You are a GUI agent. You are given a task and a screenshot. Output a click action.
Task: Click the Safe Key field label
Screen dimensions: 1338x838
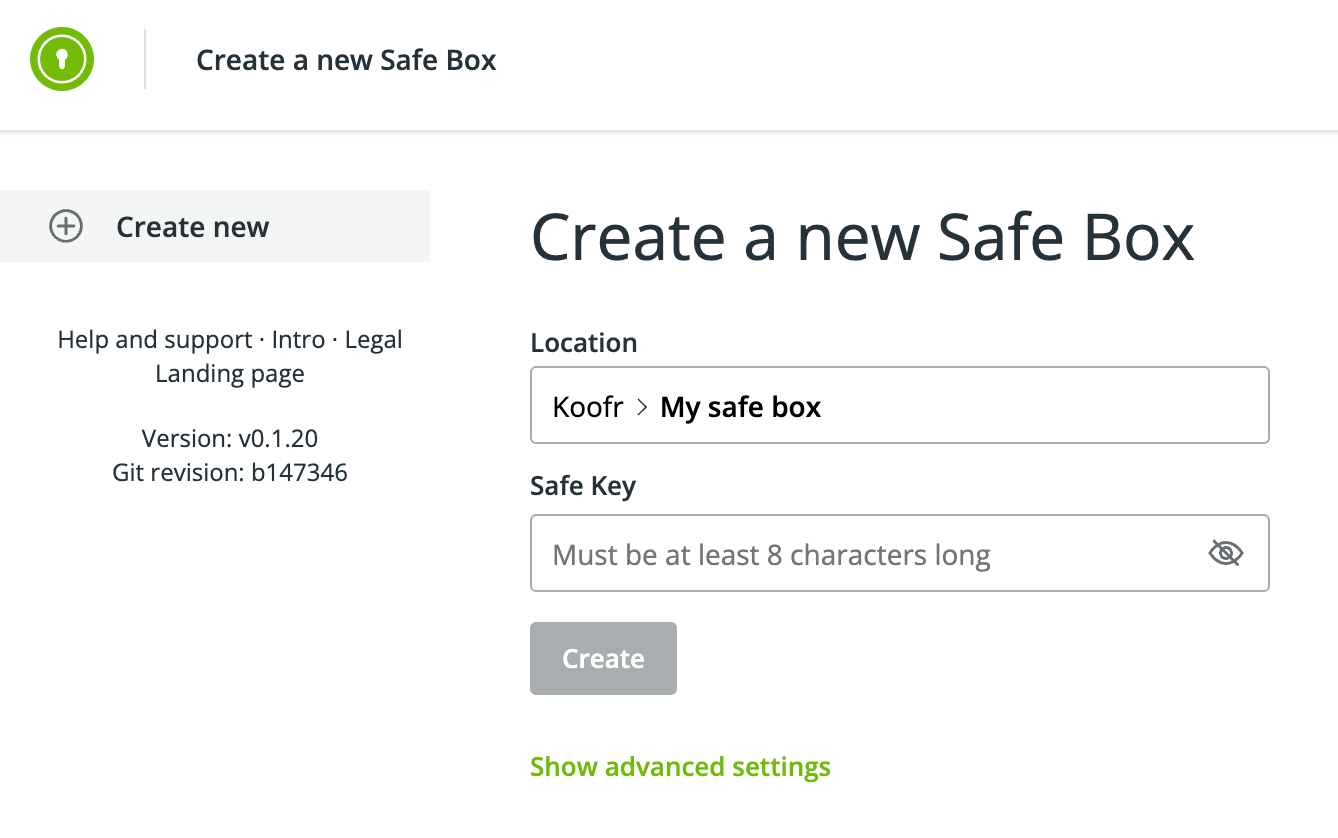[583, 487]
